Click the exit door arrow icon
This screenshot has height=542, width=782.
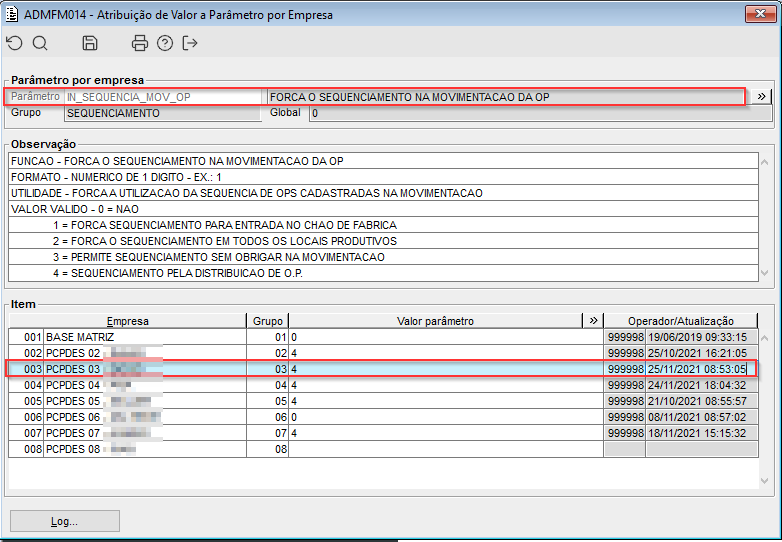190,43
